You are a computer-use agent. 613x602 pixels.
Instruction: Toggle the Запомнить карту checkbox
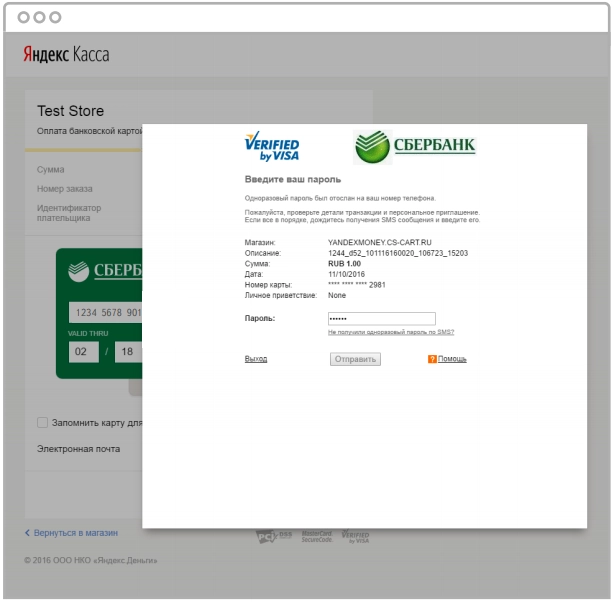42,423
